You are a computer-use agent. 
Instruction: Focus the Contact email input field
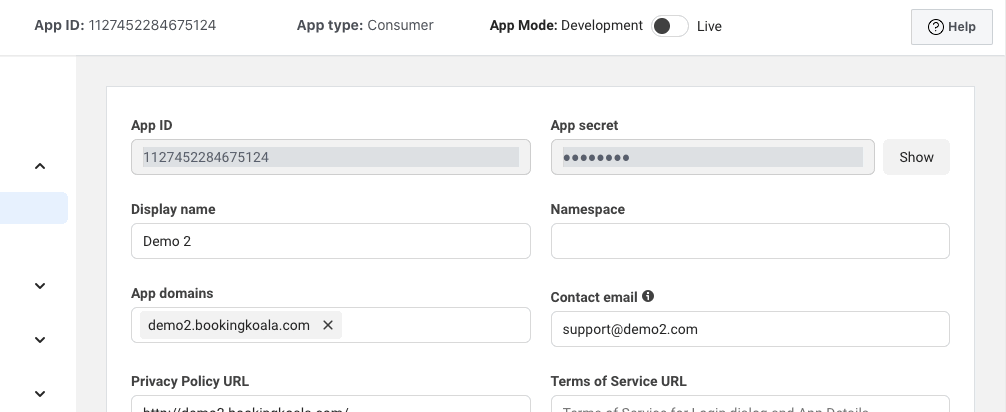coord(749,329)
